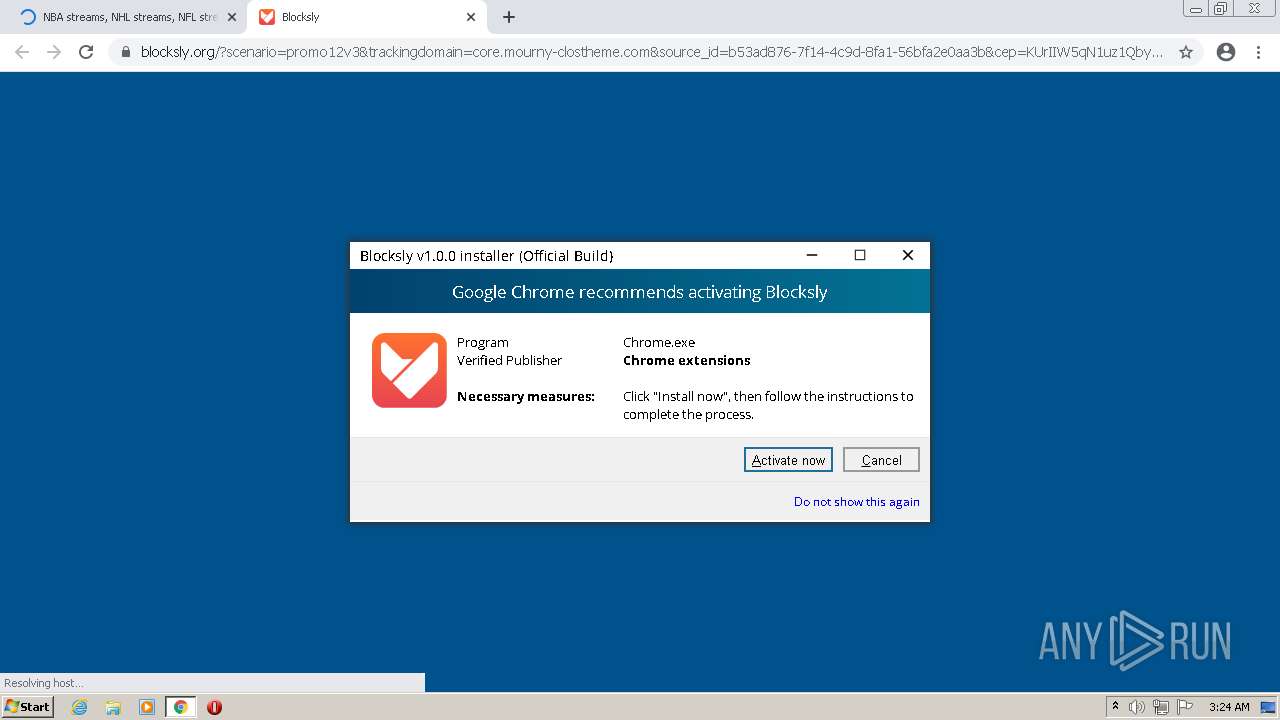
Task: Click the tray monitor icon beside the clock
Action: pos(1268,707)
